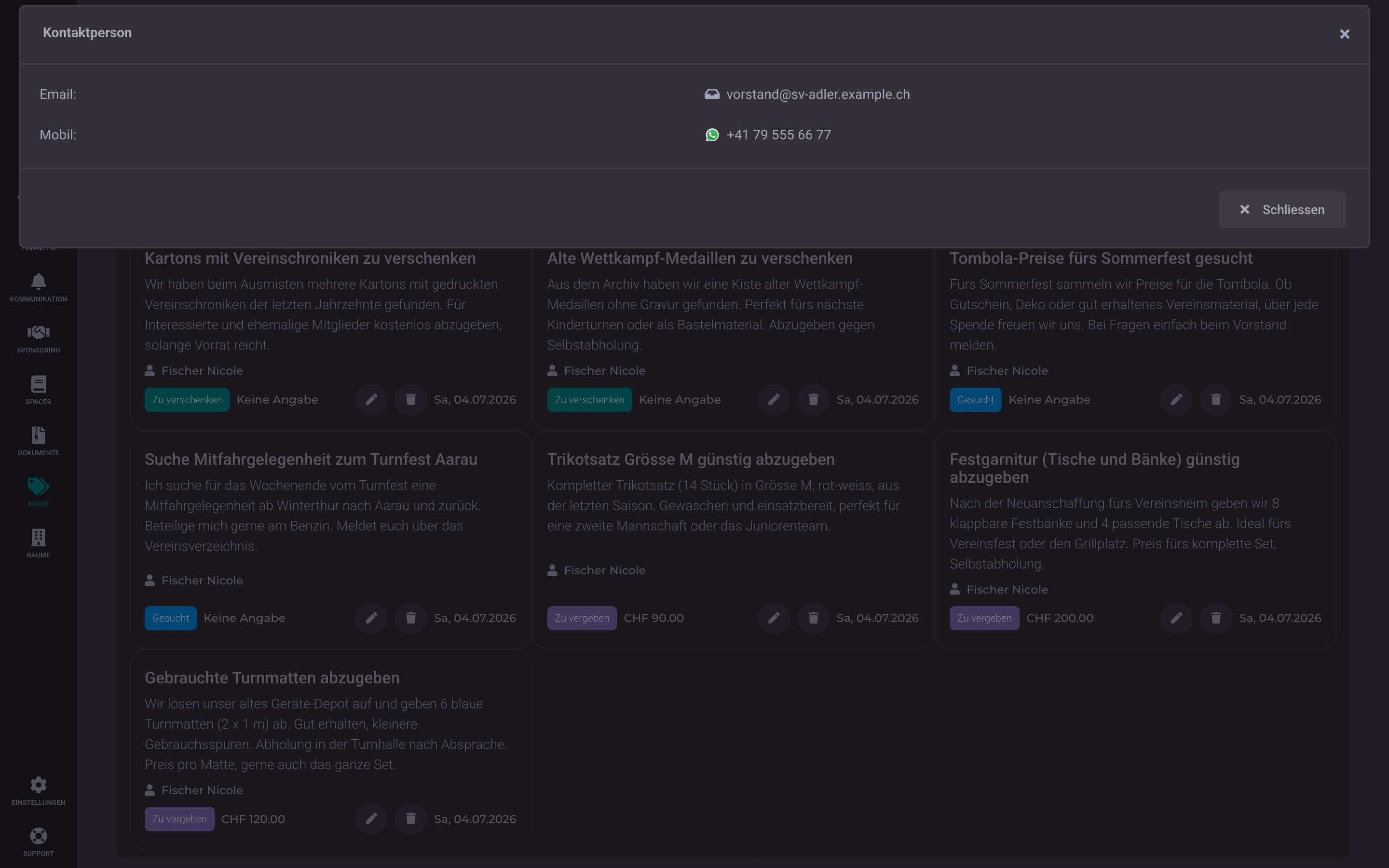Delete the Alte Wettkampf-Medaillen listing
This screenshot has width=1389, height=868.
click(x=813, y=400)
